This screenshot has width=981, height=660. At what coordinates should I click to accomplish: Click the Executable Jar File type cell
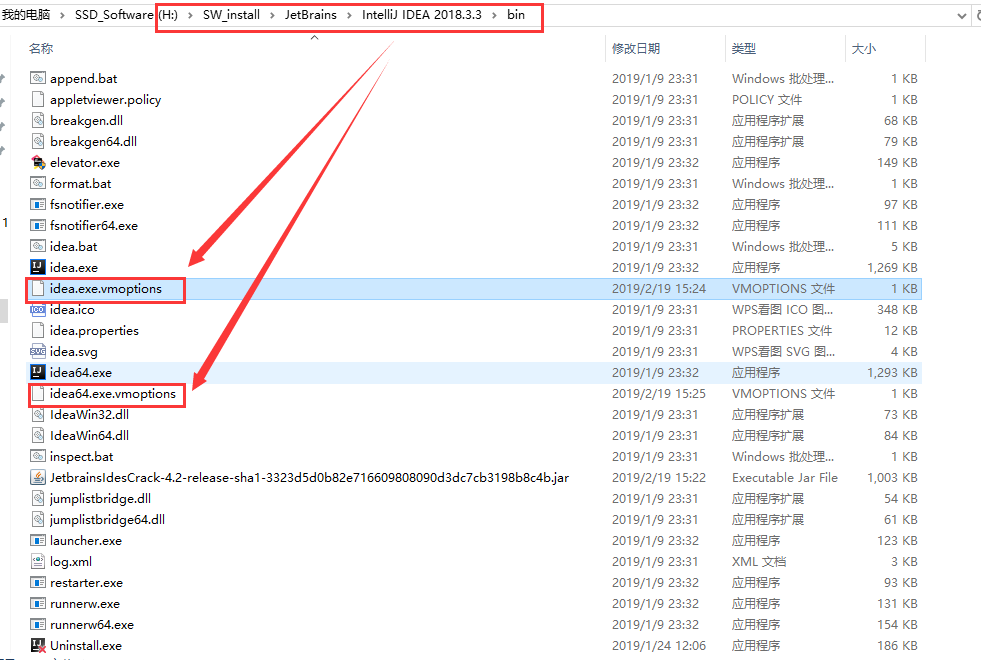pyautogui.click(x=785, y=477)
